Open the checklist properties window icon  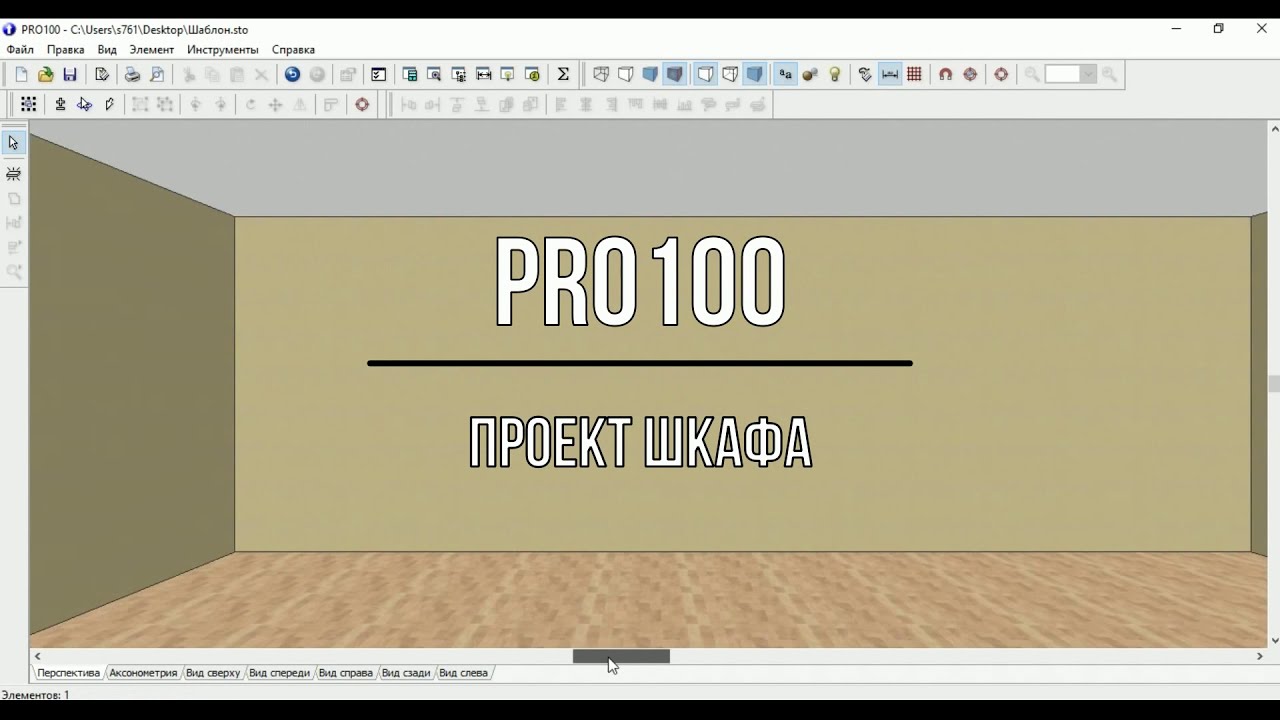click(378, 74)
